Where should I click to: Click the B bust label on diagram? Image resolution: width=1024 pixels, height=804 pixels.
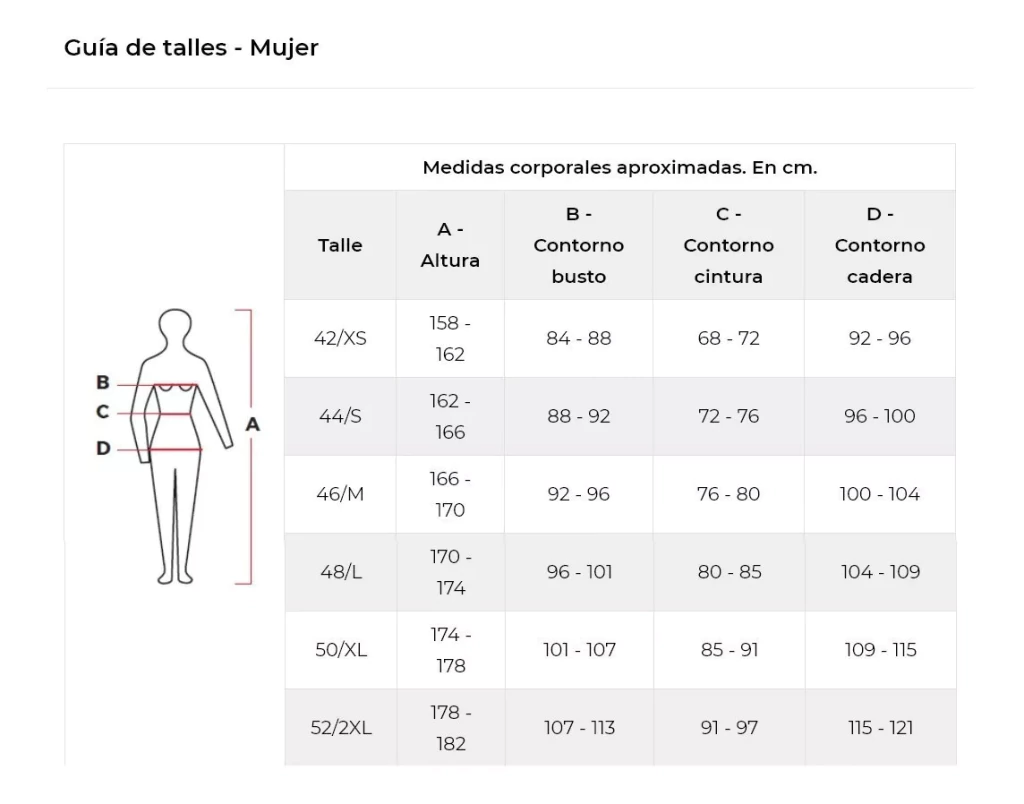(103, 382)
